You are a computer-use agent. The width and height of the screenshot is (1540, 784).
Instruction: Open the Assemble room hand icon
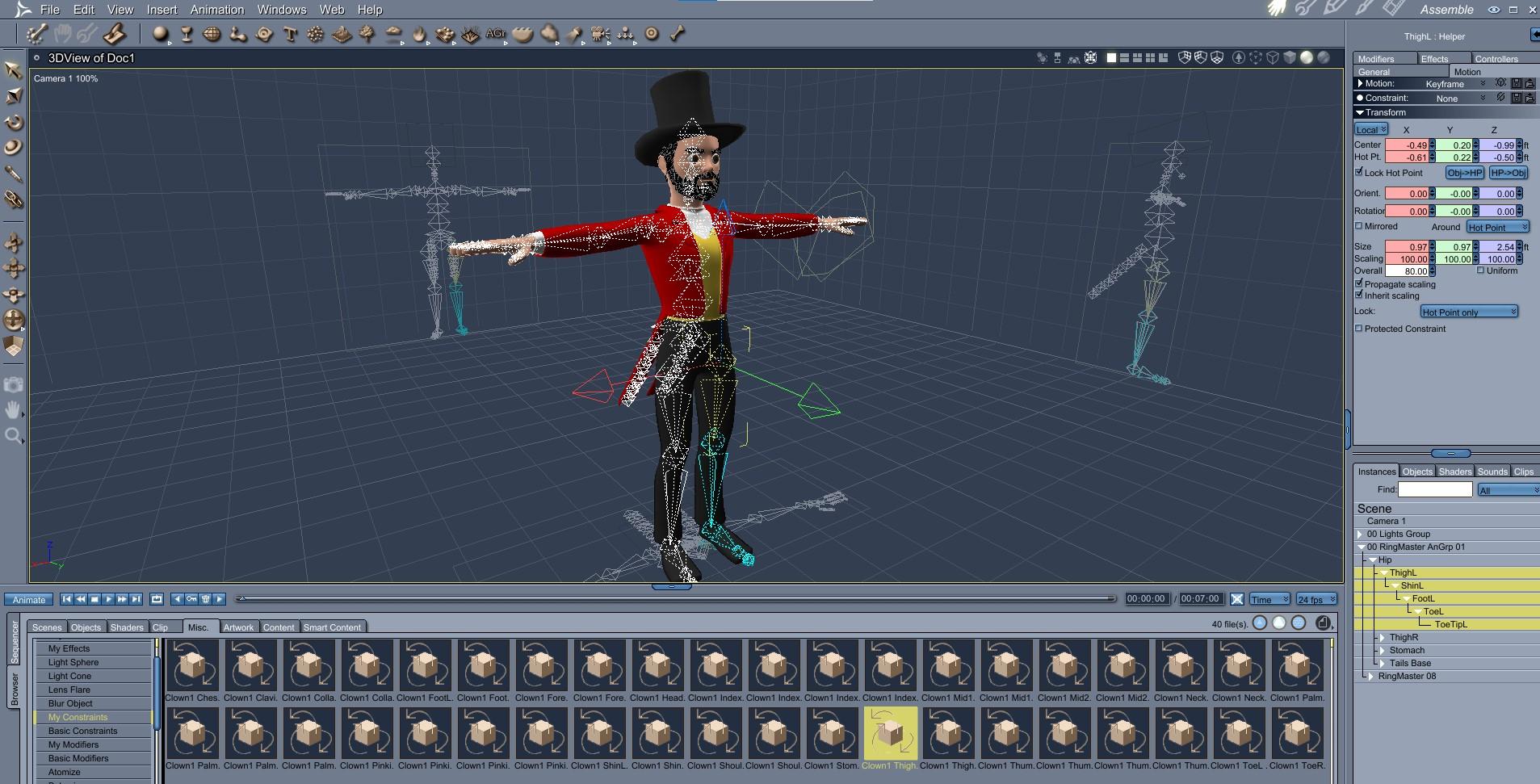[1277, 9]
